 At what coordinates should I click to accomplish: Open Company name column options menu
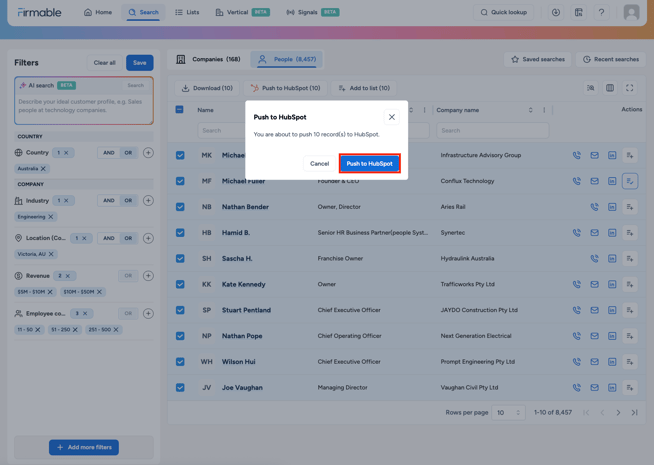coord(544,110)
